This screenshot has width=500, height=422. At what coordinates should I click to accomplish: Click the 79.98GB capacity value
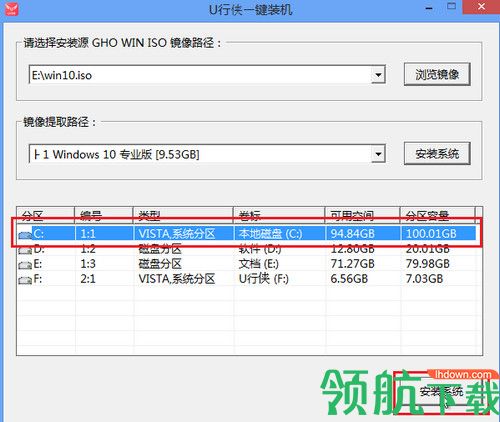pos(428,264)
